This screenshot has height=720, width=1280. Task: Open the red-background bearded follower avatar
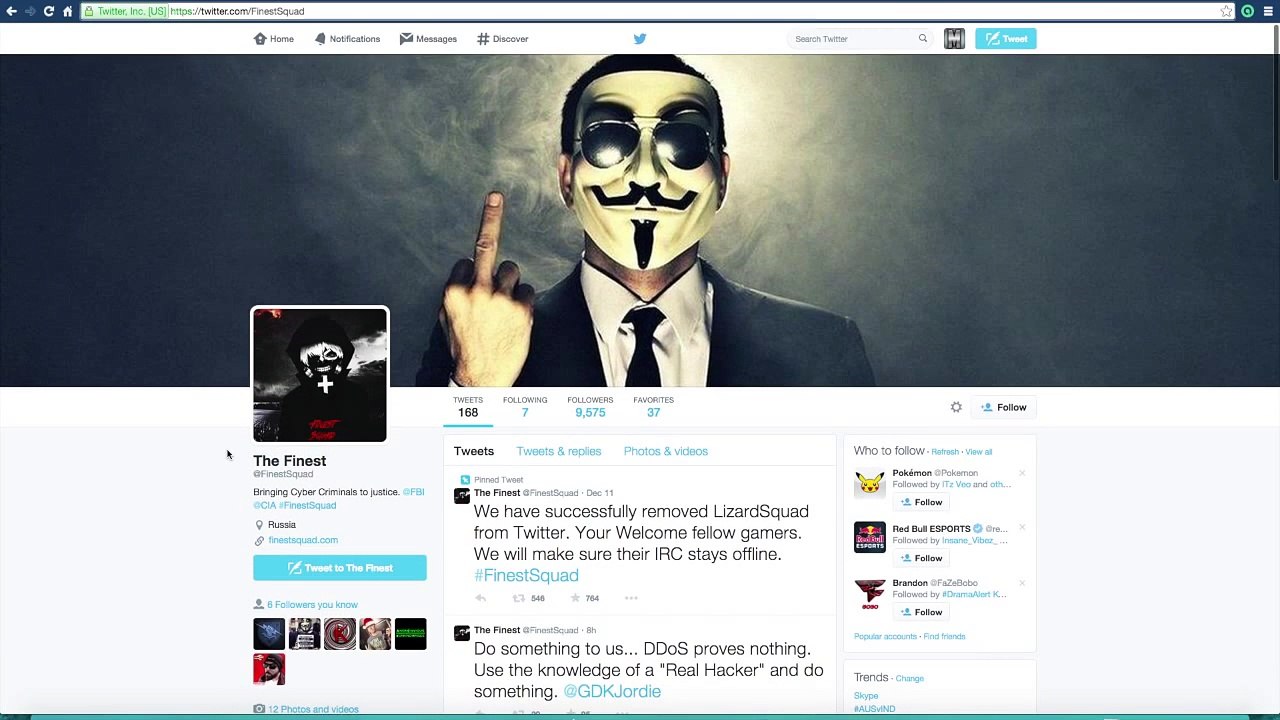click(x=269, y=669)
